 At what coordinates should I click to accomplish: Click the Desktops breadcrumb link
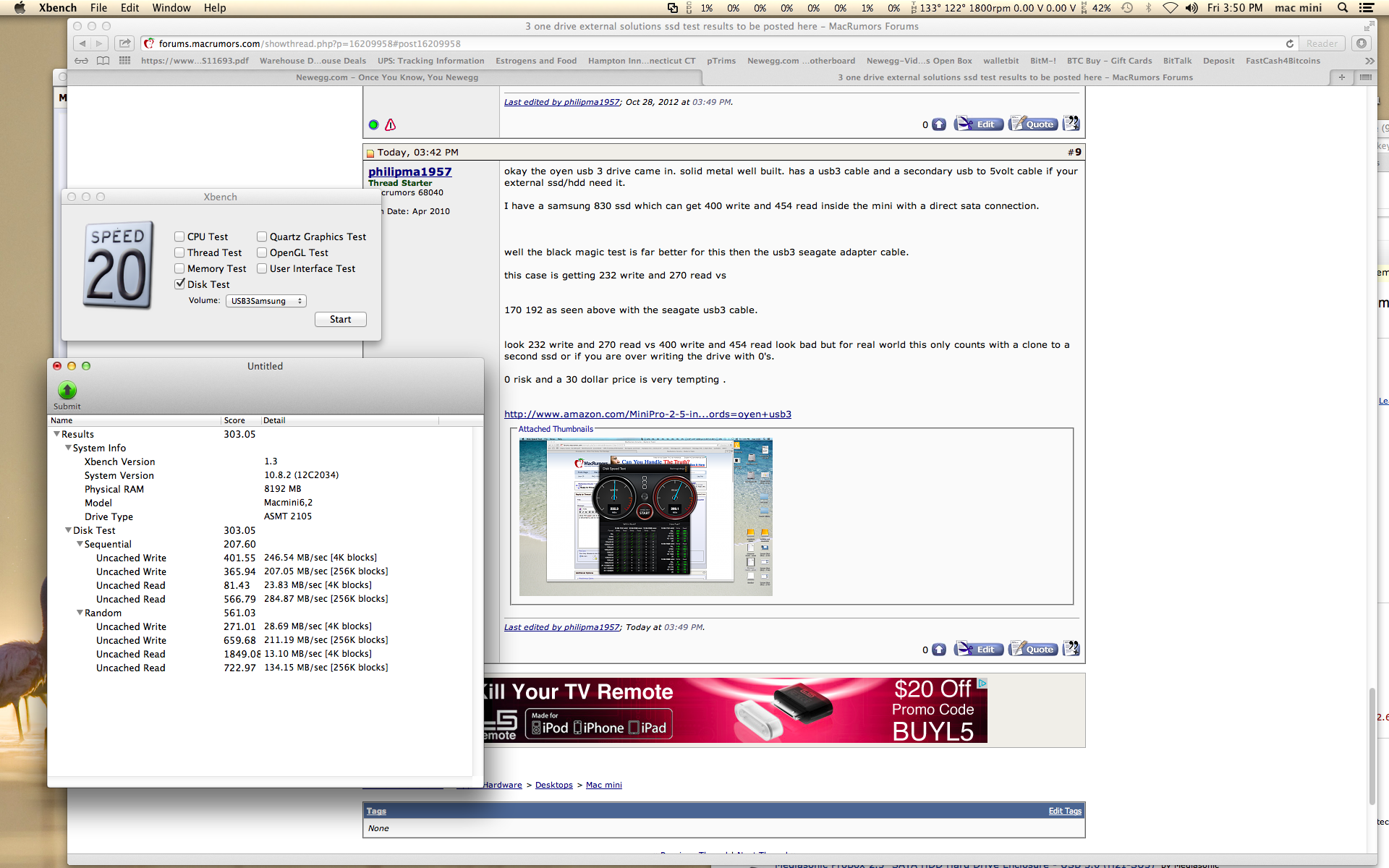[x=553, y=785]
